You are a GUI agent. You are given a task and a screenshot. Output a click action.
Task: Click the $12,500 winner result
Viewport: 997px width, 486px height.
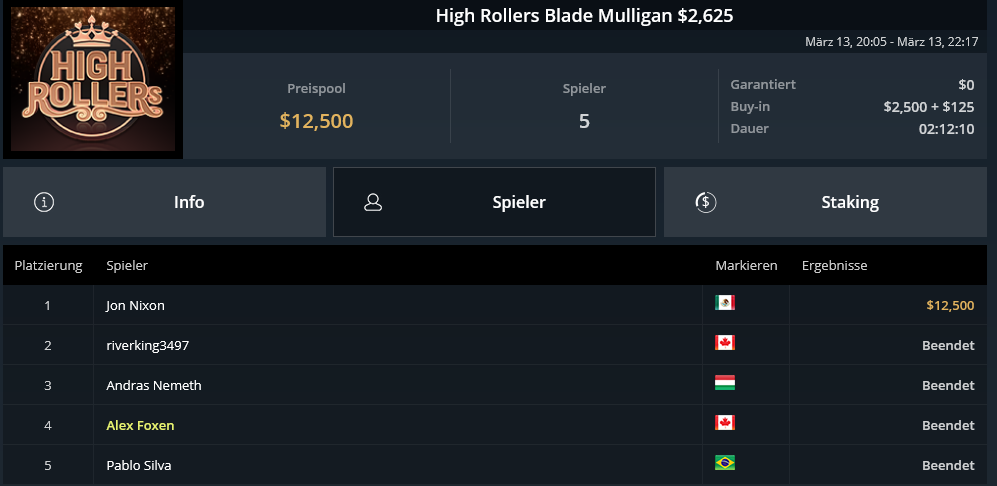pyautogui.click(x=950, y=305)
